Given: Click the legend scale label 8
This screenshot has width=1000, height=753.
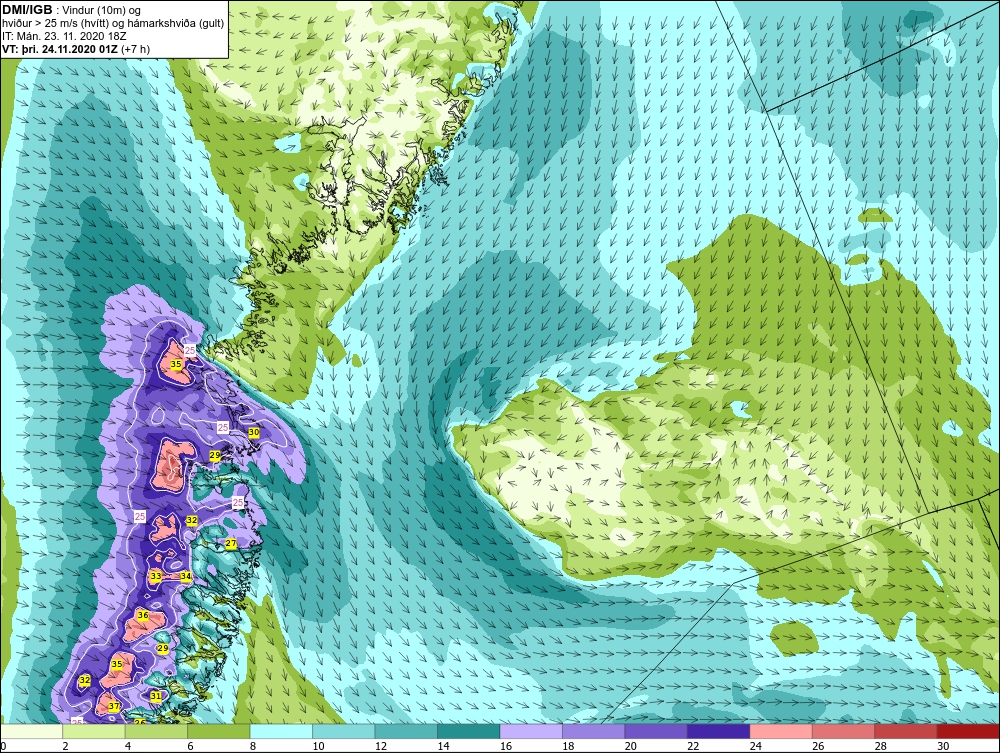Looking at the screenshot, I should tap(253, 746).
